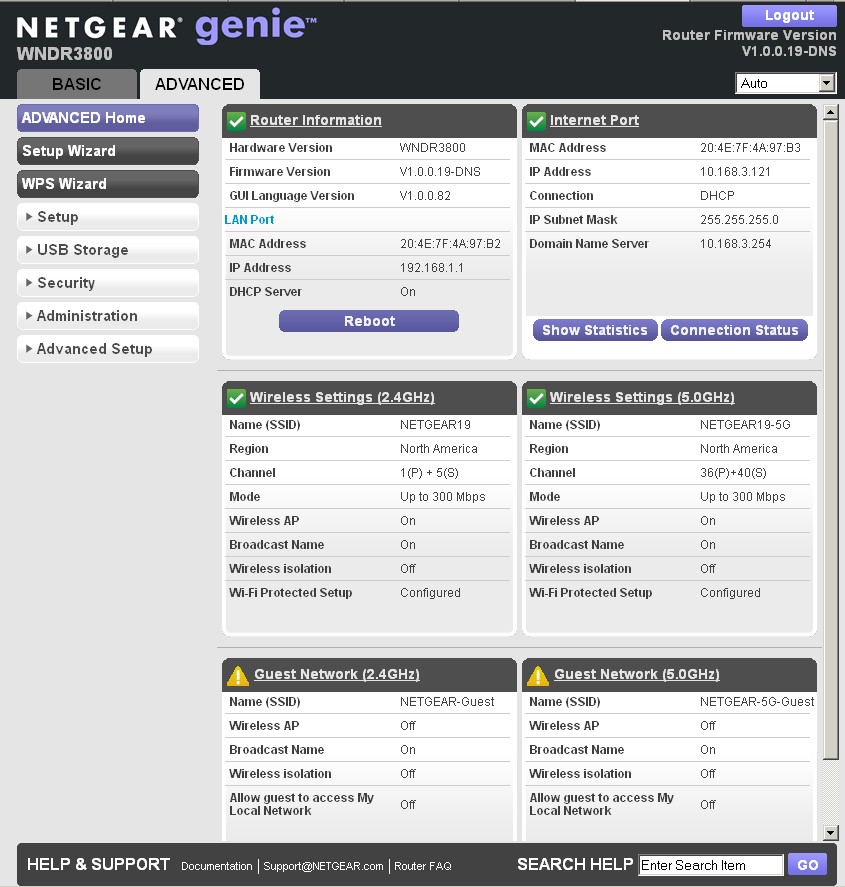Open Wireless Settings (2.4GHz) link
Screen dimensions: 845x887
[x=342, y=398]
